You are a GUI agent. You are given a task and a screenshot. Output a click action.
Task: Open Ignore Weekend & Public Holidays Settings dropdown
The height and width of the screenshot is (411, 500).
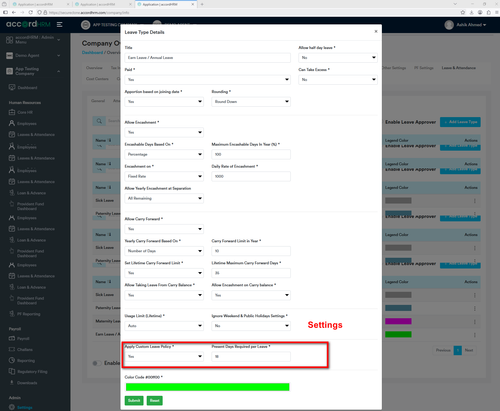pyautogui.click(x=251, y=326)
